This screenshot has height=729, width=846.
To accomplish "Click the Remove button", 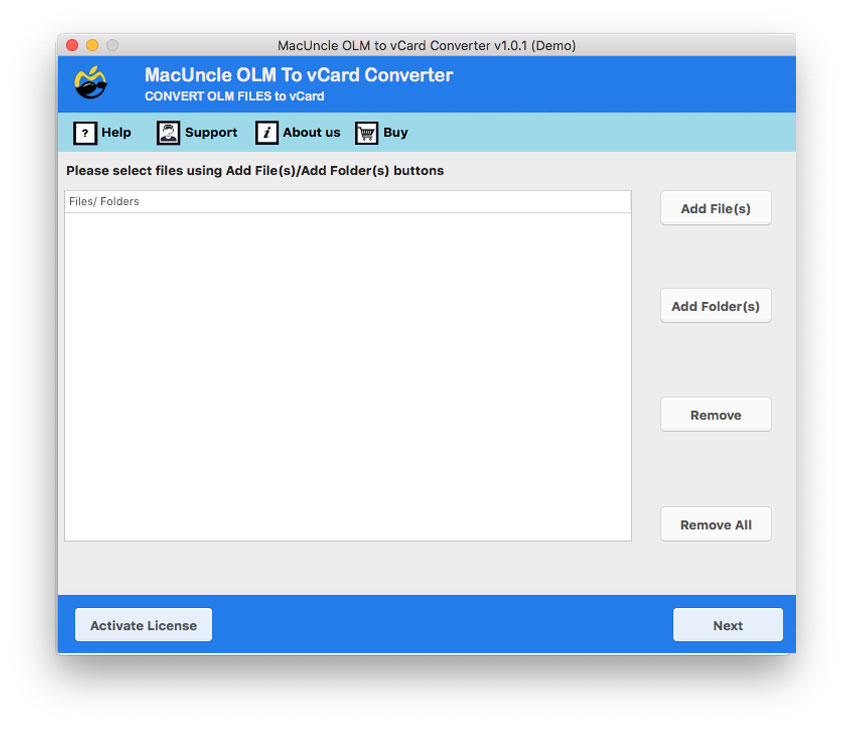I will (x=715, y=414).
